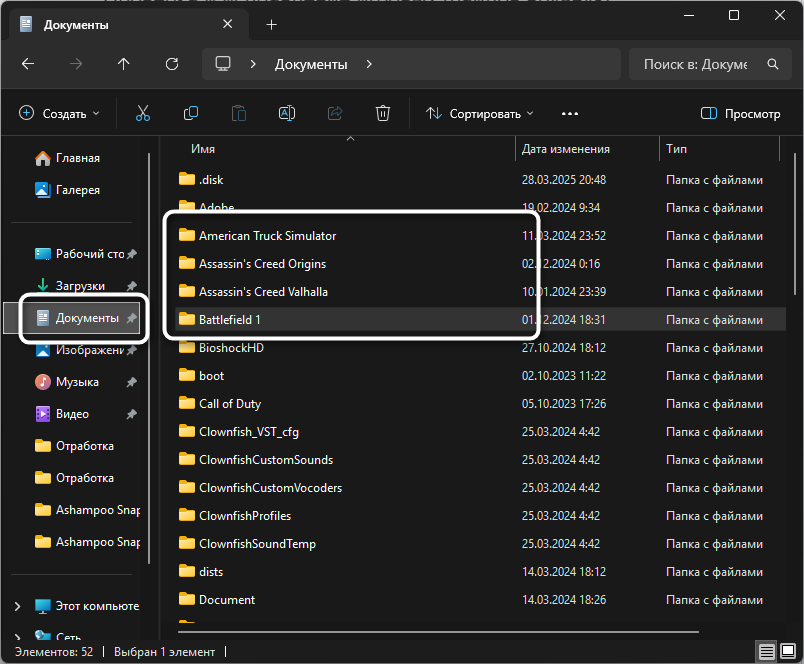Image resolution: width=804 pixels, height=664 pixels.
Task: Refresh the current folder view
Action: coord(172,64)
